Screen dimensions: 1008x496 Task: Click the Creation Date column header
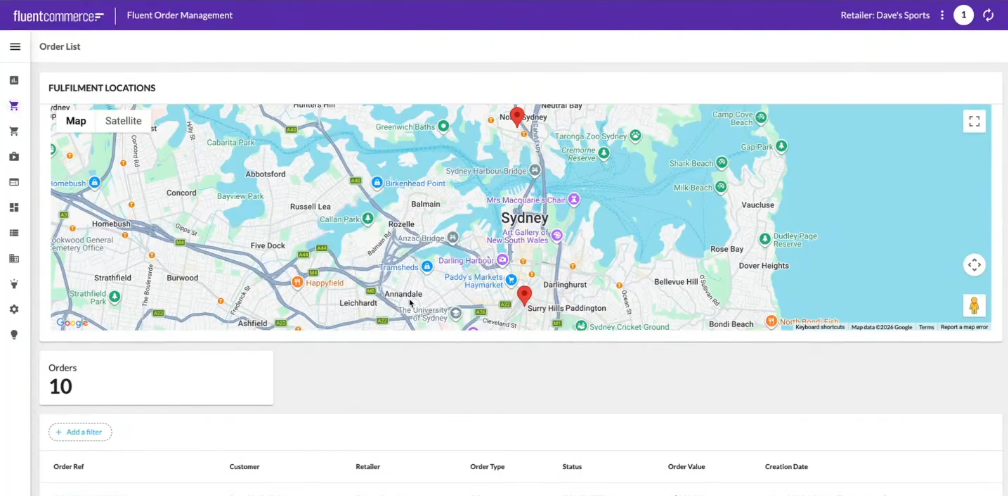tap(786, 466)
